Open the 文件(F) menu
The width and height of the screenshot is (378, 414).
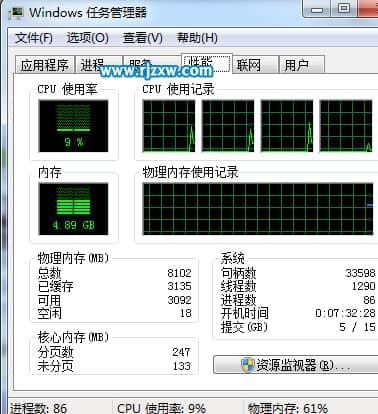pyautogui.click(x=34, y=38)
